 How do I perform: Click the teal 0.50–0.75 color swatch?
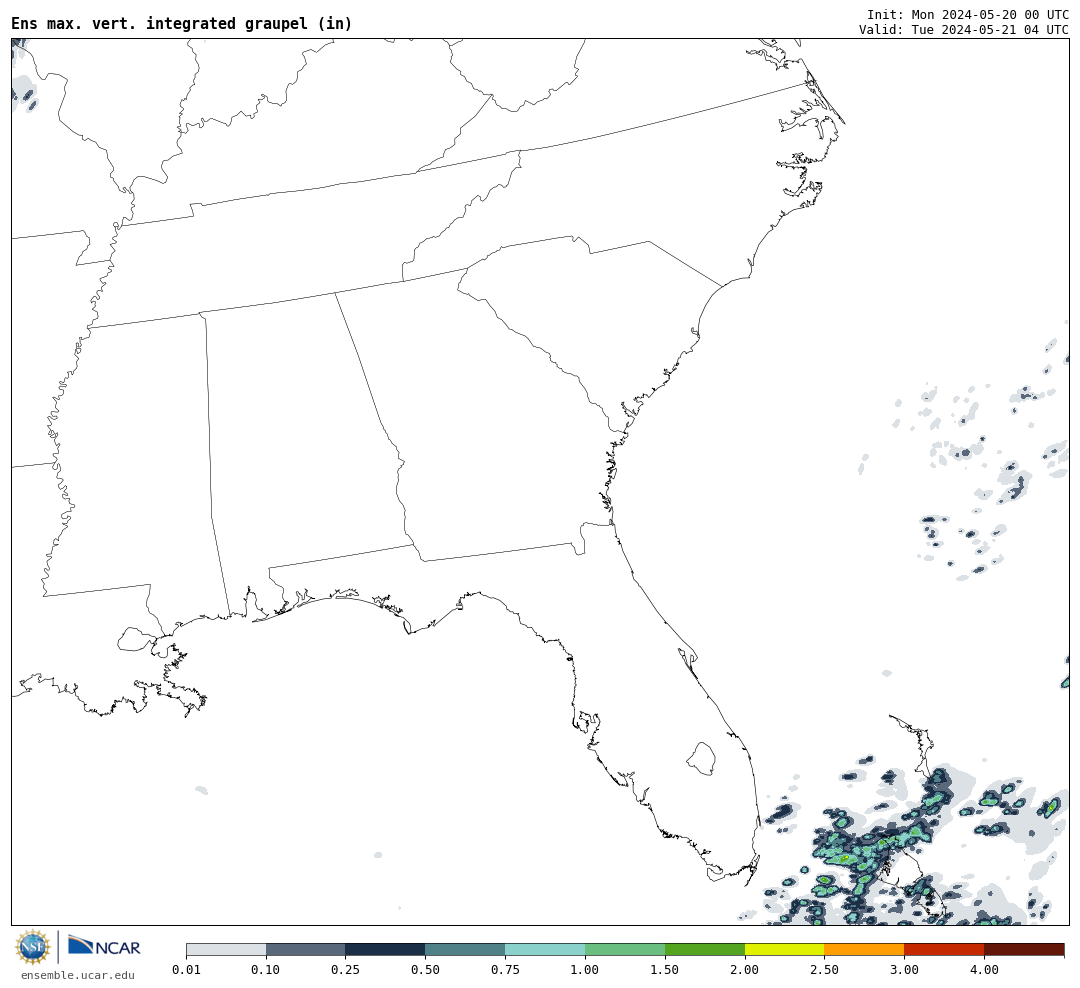point(466,949)
